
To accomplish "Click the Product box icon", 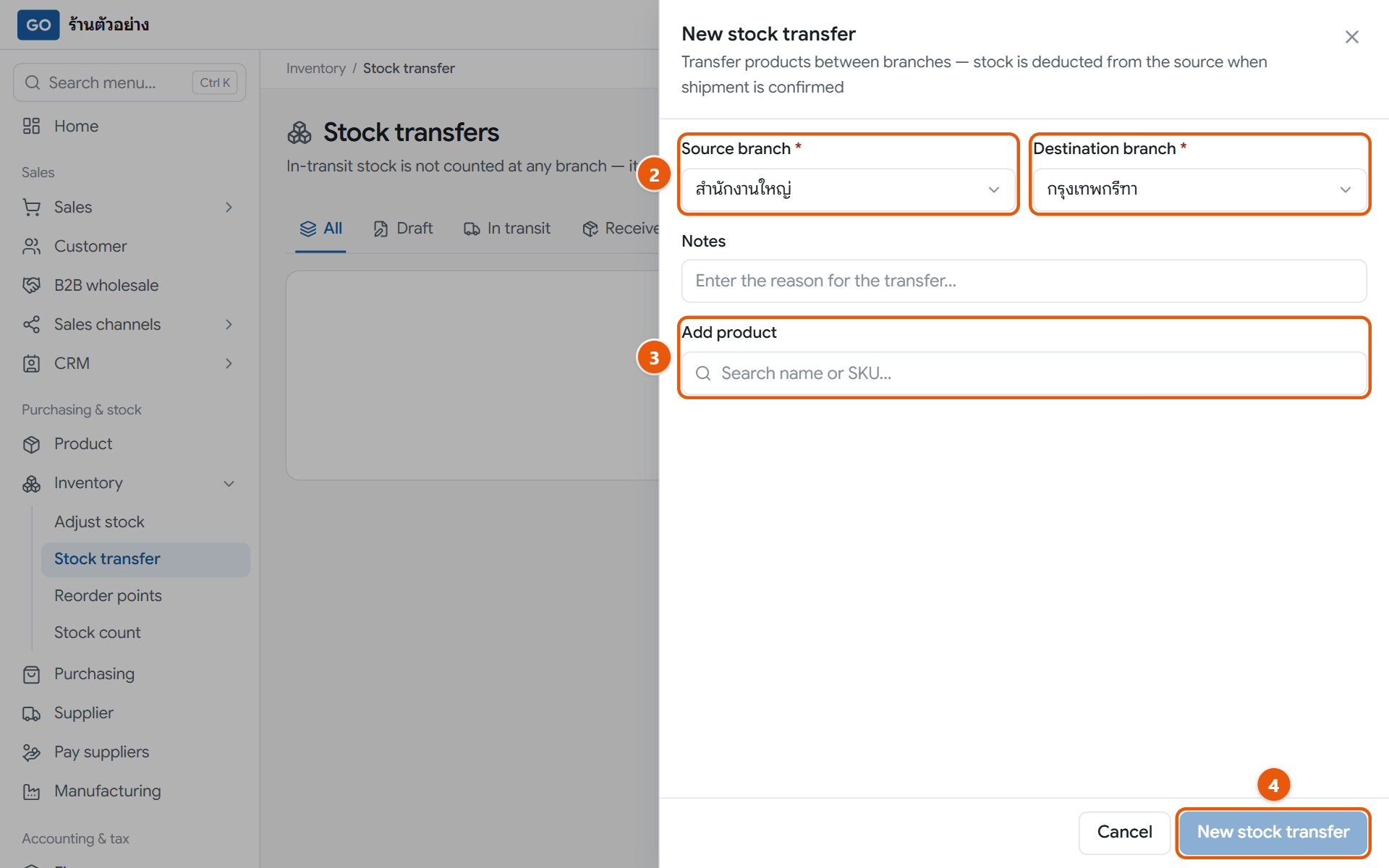I will (x=31, y=444).
